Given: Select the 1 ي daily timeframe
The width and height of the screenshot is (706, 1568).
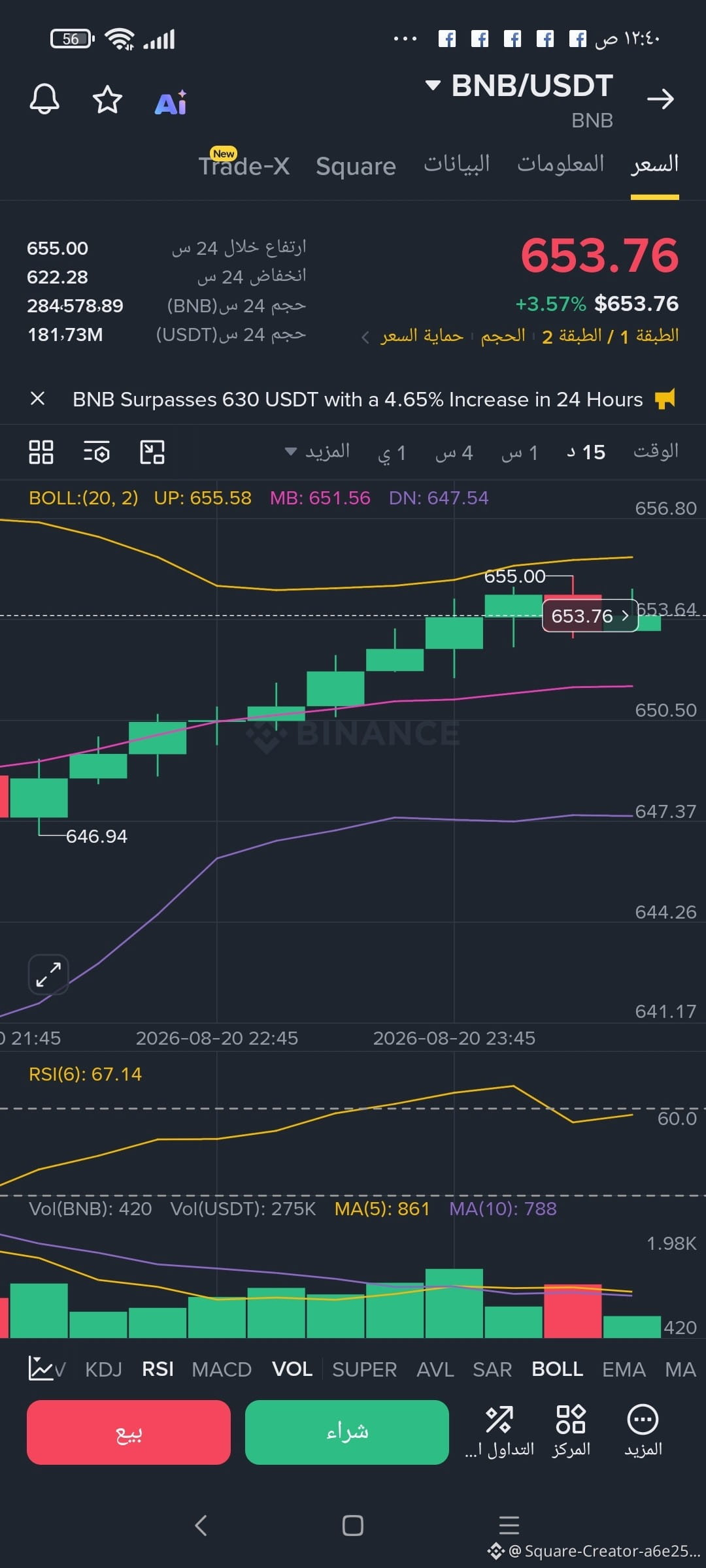Looking at the screenshot, I should click(392, 452).
